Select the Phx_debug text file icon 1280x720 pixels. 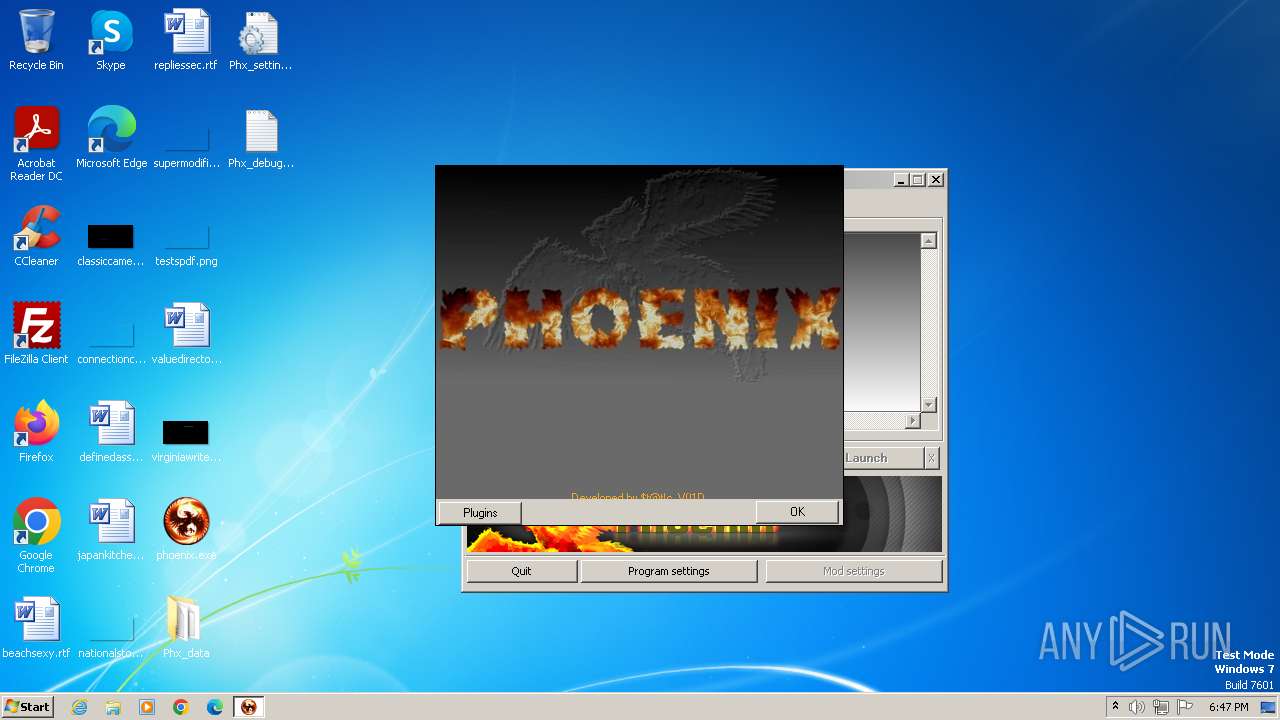click(x=260, y=138)
